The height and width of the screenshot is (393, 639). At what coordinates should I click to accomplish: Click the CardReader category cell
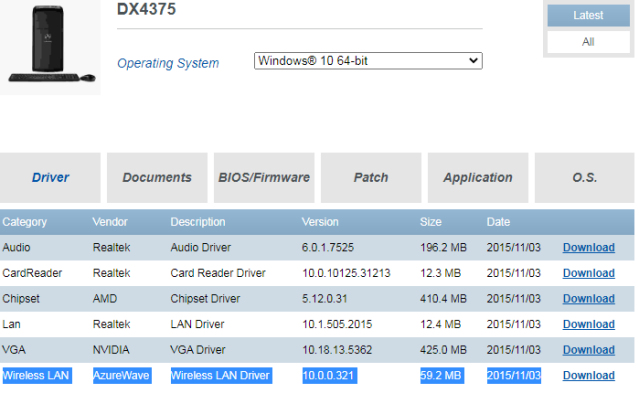point(32,273)
